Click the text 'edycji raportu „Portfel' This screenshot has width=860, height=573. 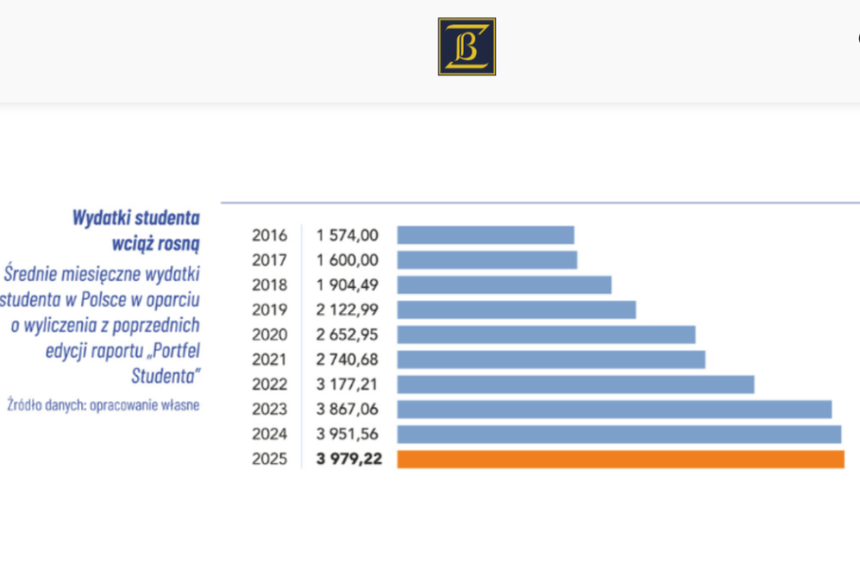(x=123, y=351)
